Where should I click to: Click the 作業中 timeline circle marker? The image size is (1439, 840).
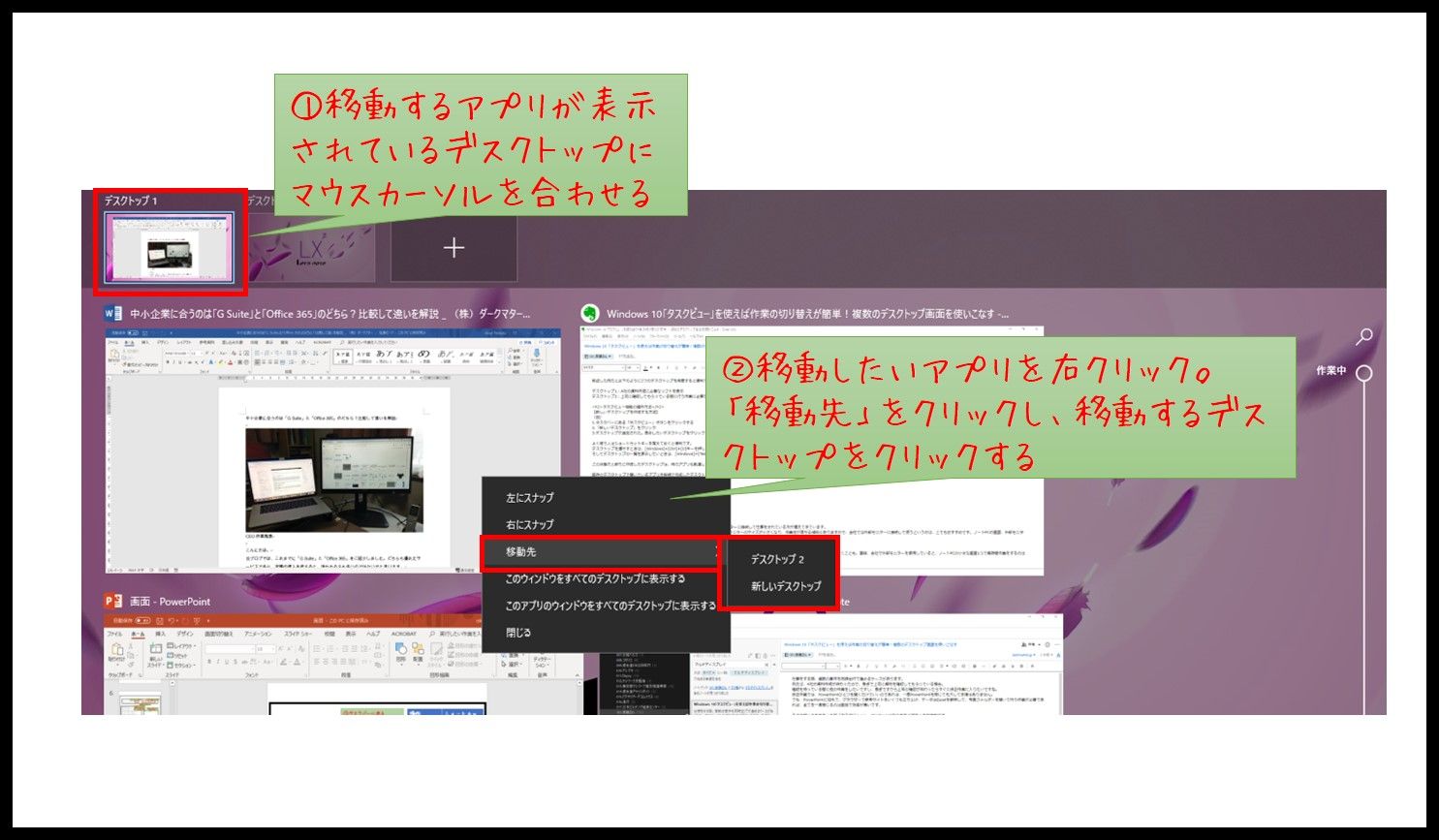1363,373
